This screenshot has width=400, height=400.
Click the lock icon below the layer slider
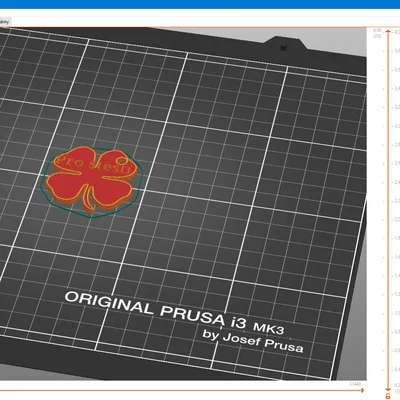[x=388, y=396]
